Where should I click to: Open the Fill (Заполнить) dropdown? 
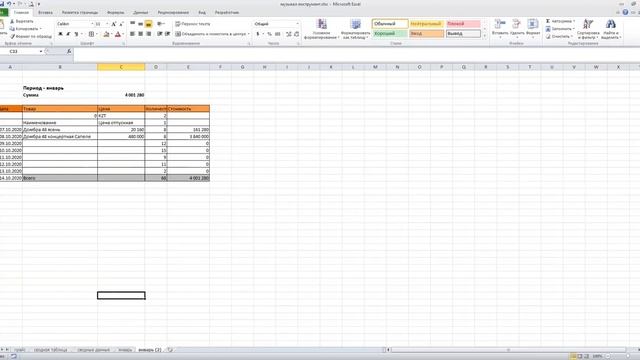tap(560, 29)
